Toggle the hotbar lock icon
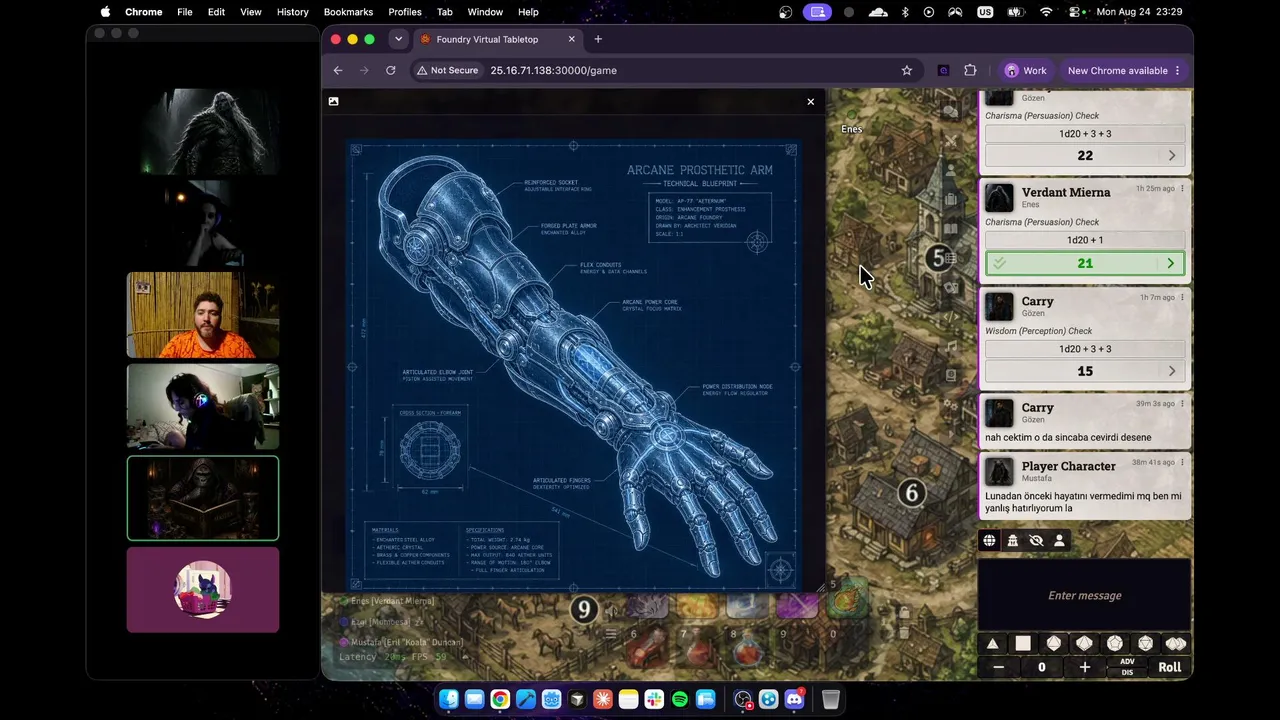 click(x=903, y=613)
